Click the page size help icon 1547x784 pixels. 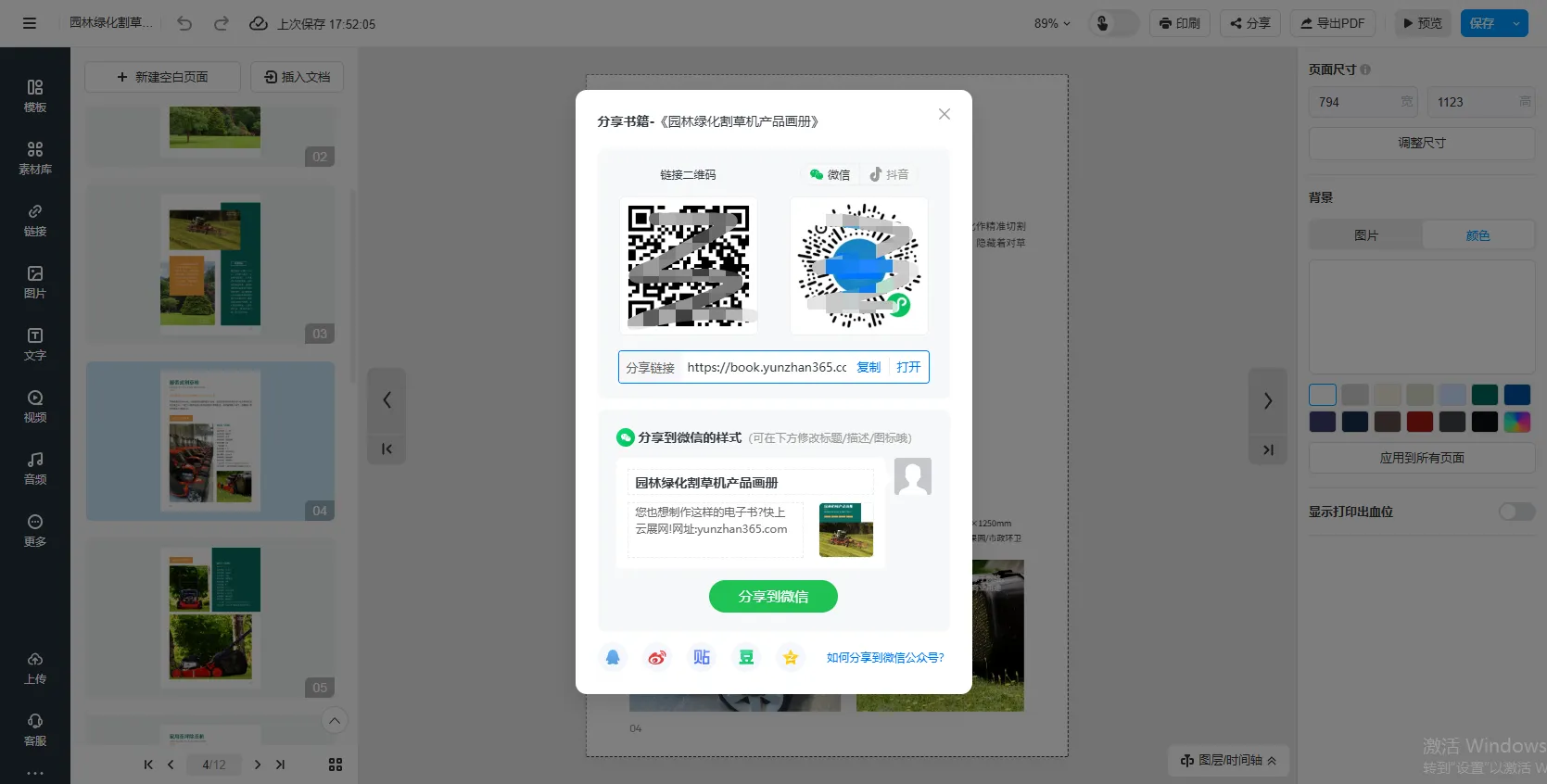click(1365, 70)
